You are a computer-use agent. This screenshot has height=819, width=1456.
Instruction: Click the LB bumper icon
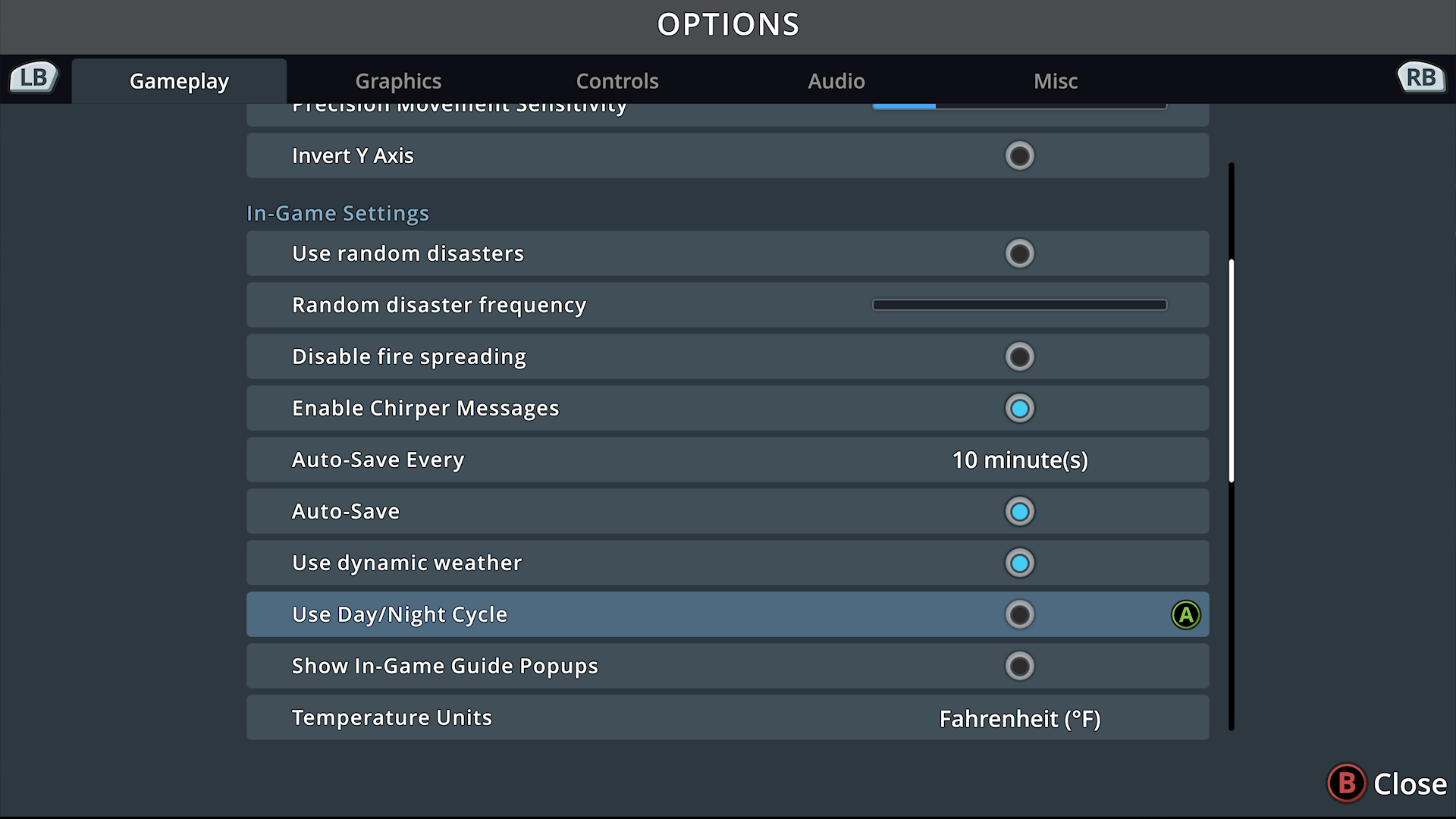pyautogui.click(x=34, y=77)
